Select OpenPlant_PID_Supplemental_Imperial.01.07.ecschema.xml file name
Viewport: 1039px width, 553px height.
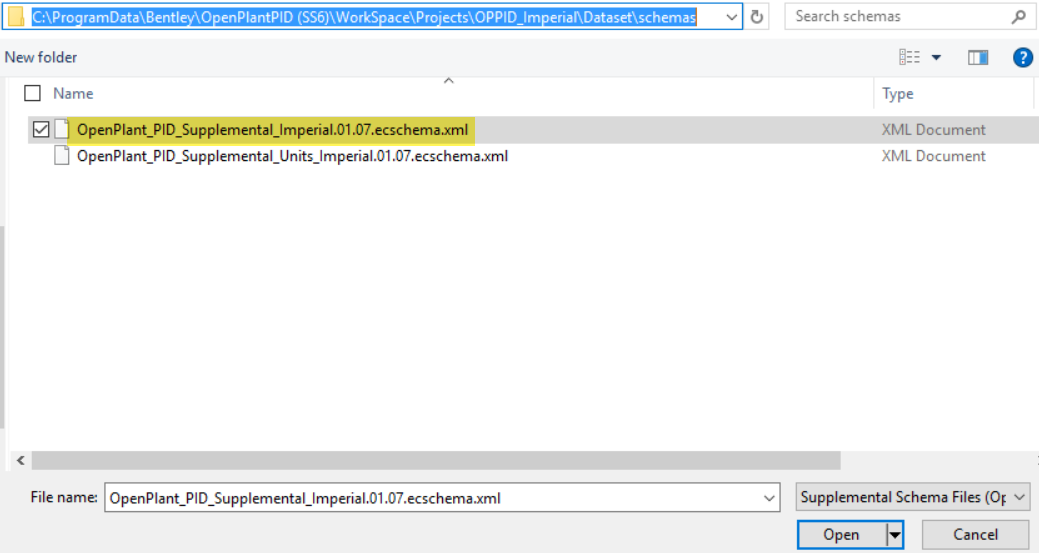click(272, 130)
